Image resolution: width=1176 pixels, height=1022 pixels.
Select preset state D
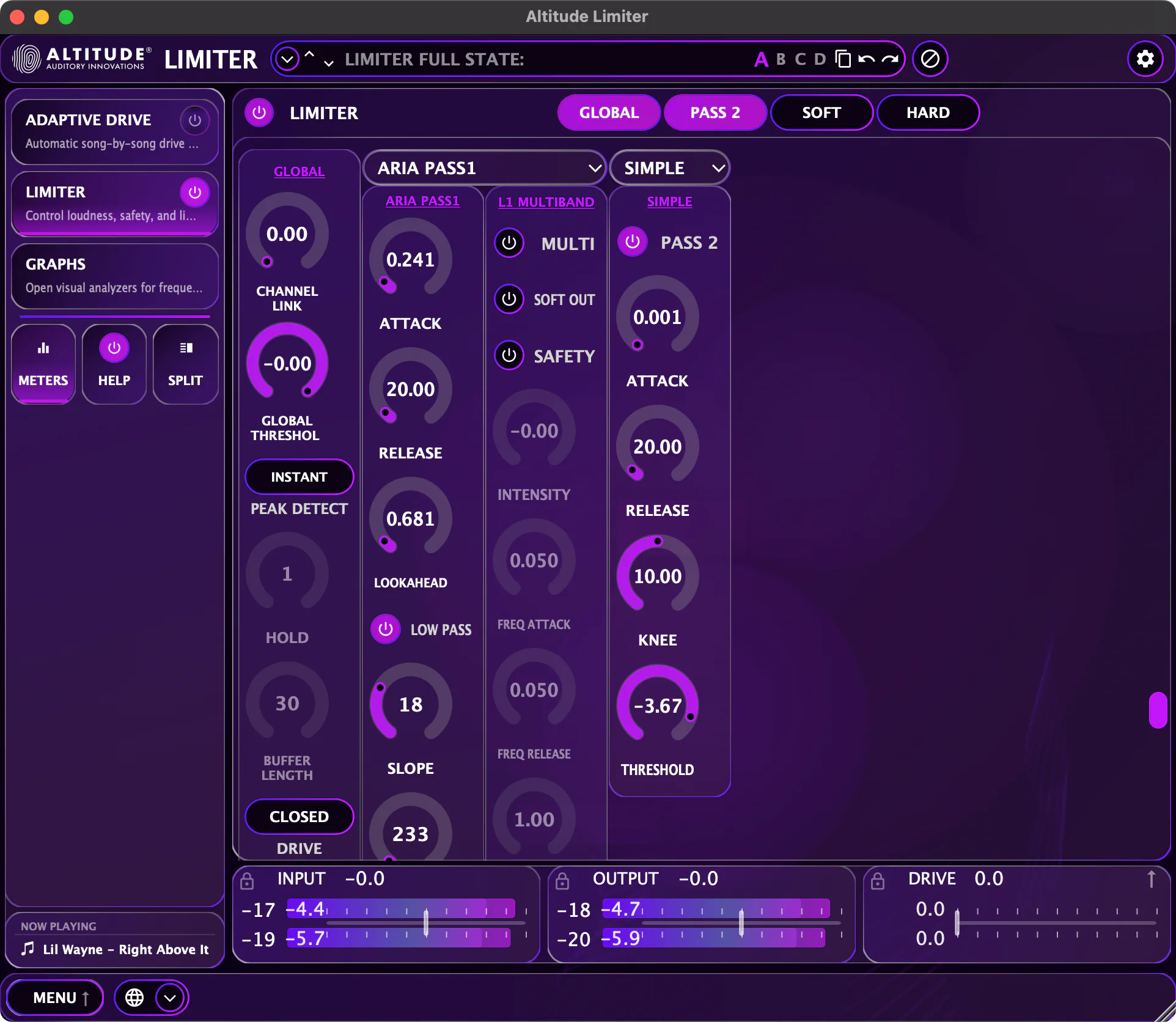pos(820,59)
